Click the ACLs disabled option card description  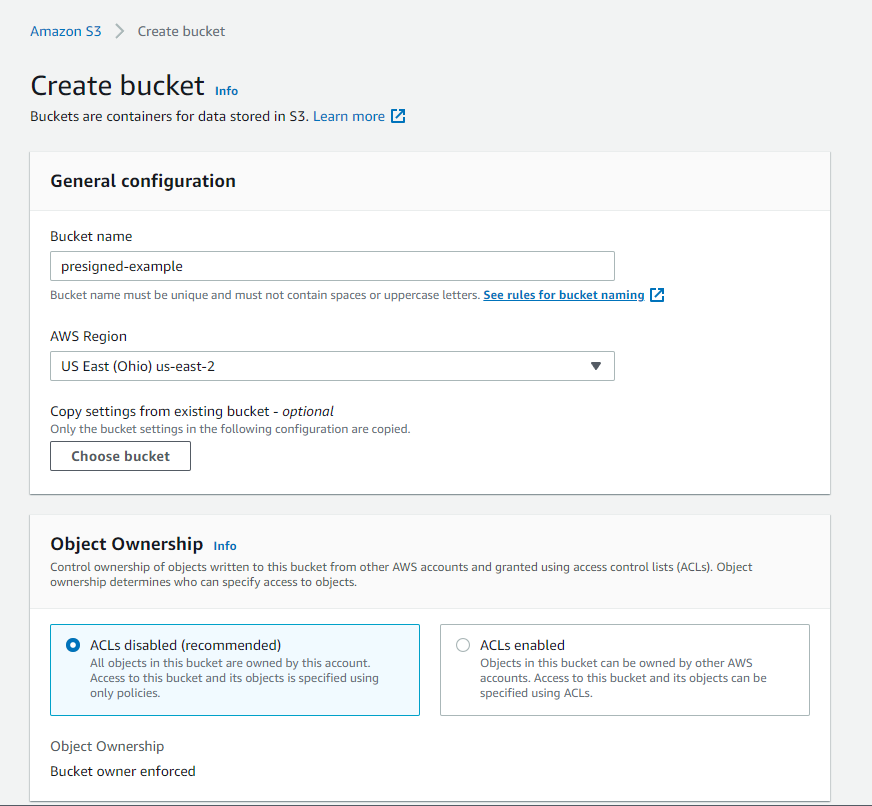tap(234, 678)
